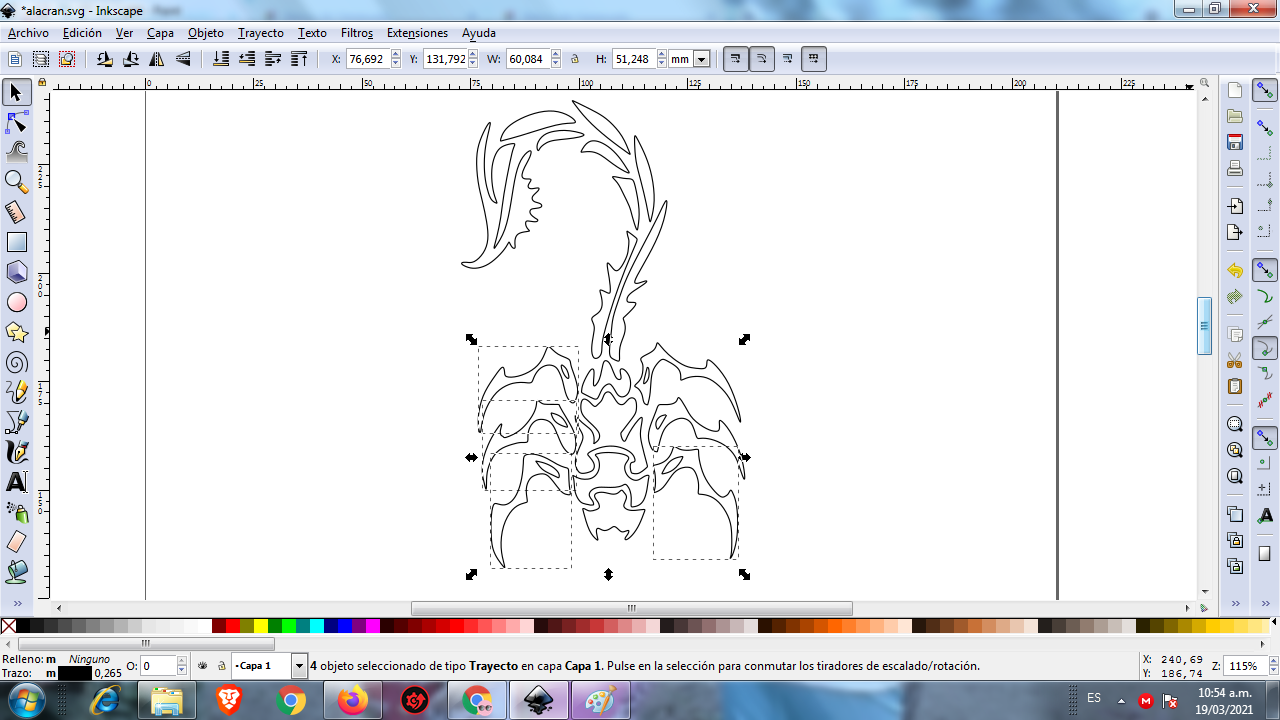Open the Filtros menu

(357, 33)
